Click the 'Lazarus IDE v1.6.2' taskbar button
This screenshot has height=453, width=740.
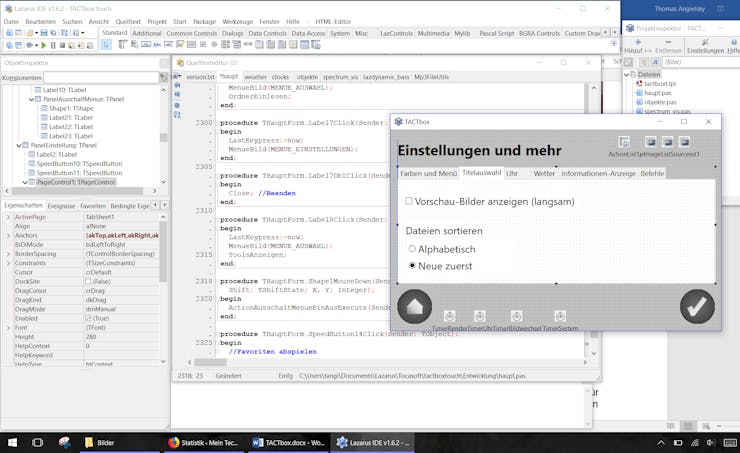tap(373, 443)
